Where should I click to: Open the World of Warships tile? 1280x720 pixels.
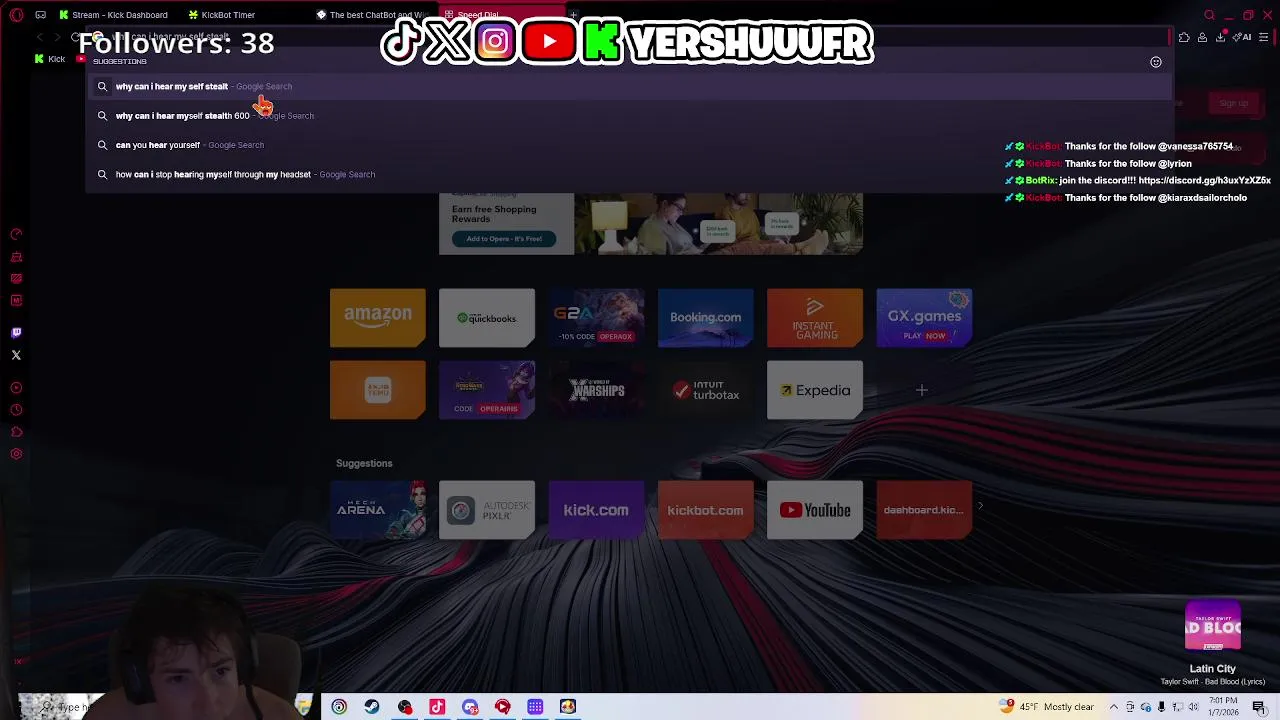pos(596,390)
